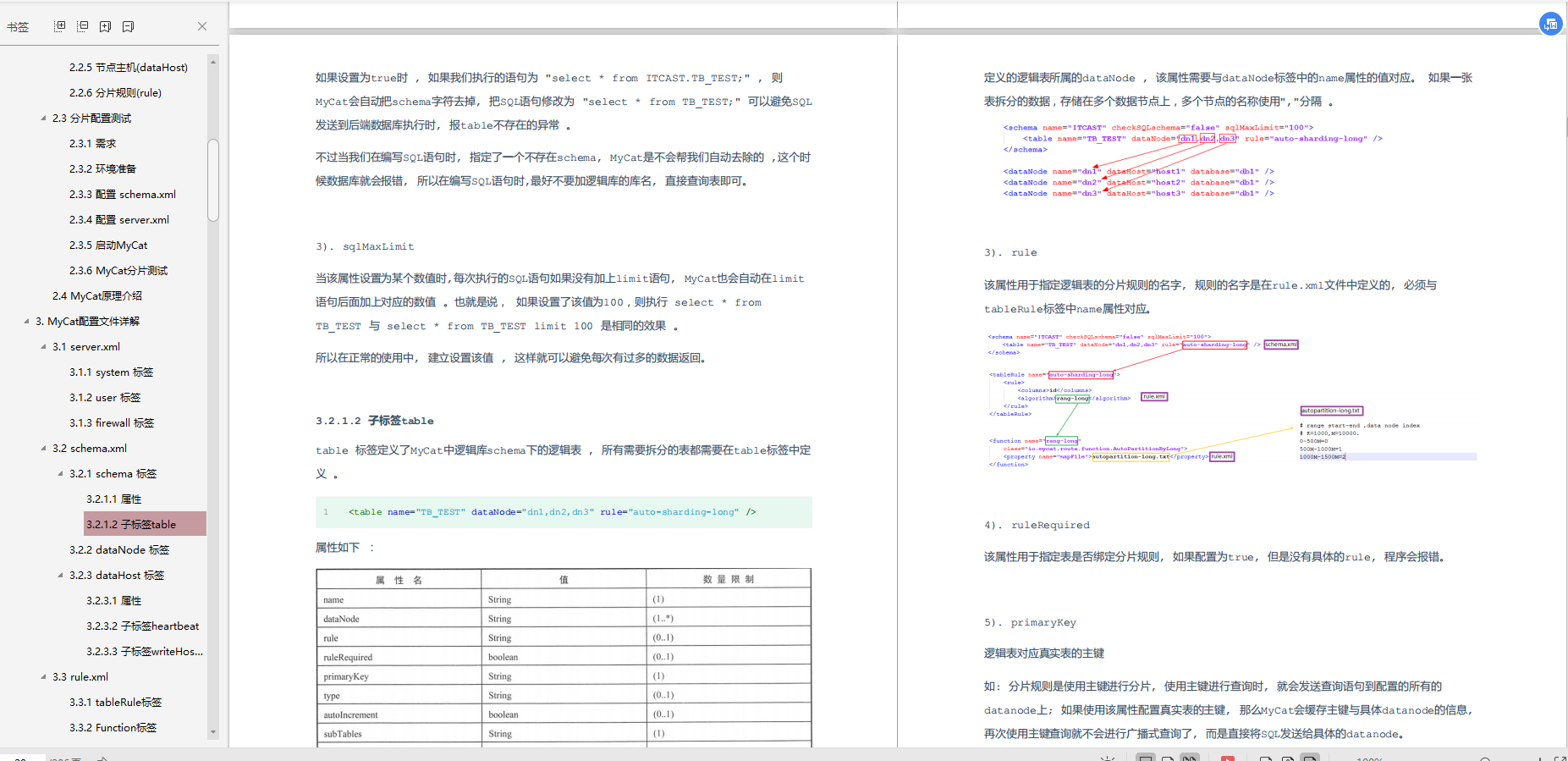
Task: Go to bookmark 3.1.3 firewall 标签
Action: [x=112, y=422]
